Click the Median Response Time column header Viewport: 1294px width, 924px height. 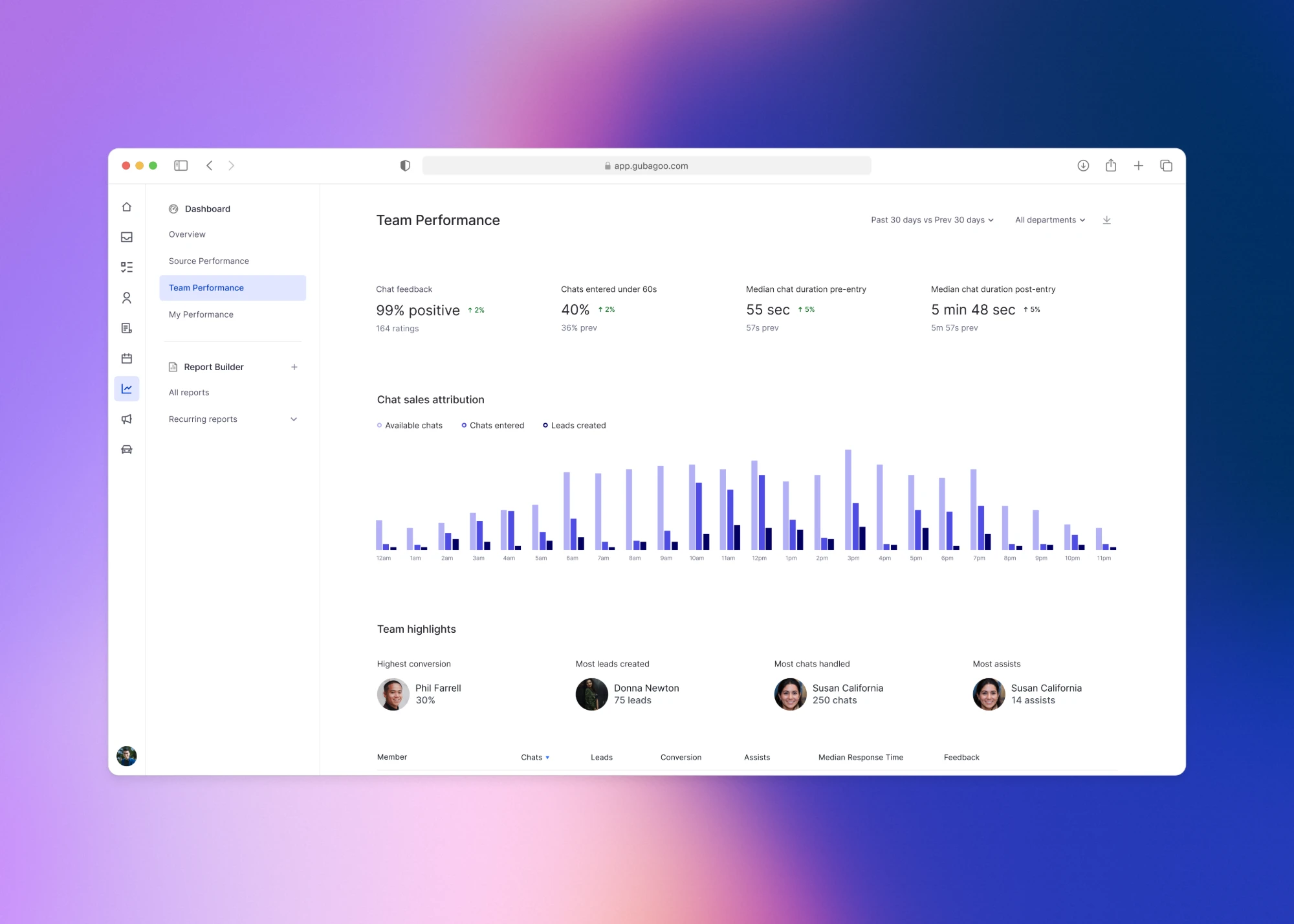861,757
